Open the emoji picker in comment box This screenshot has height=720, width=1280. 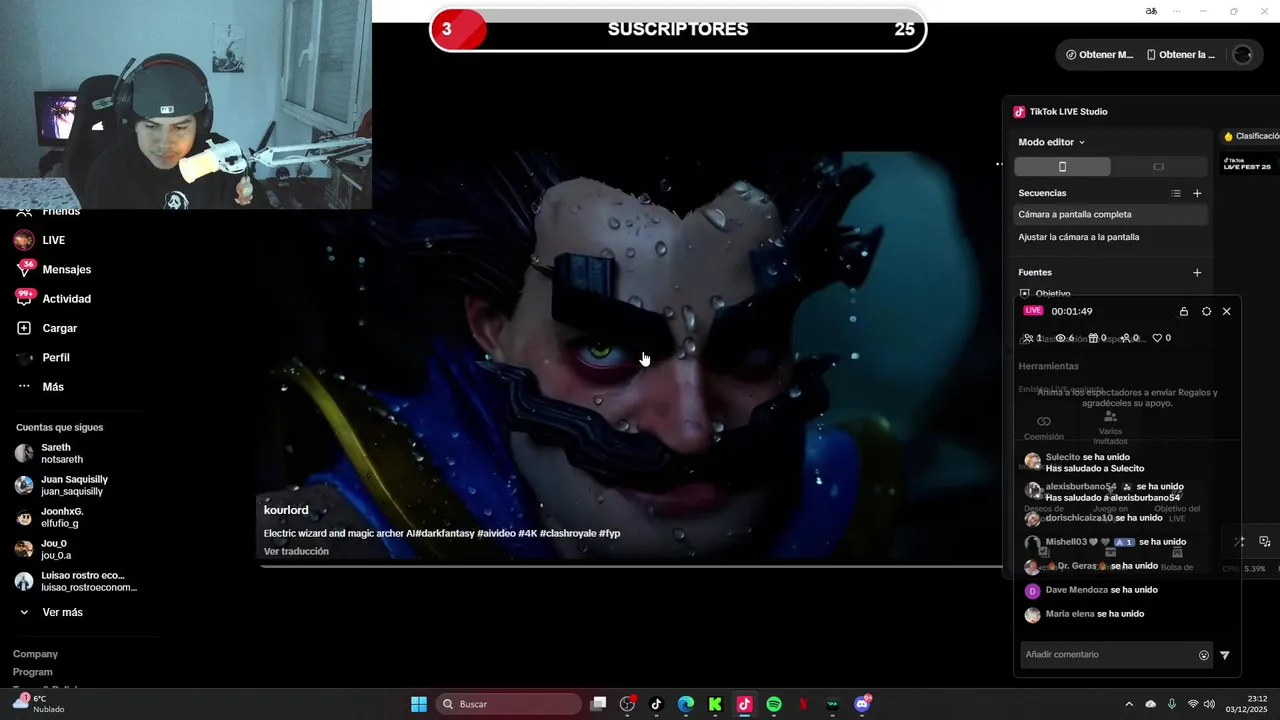coord(1204,655)
